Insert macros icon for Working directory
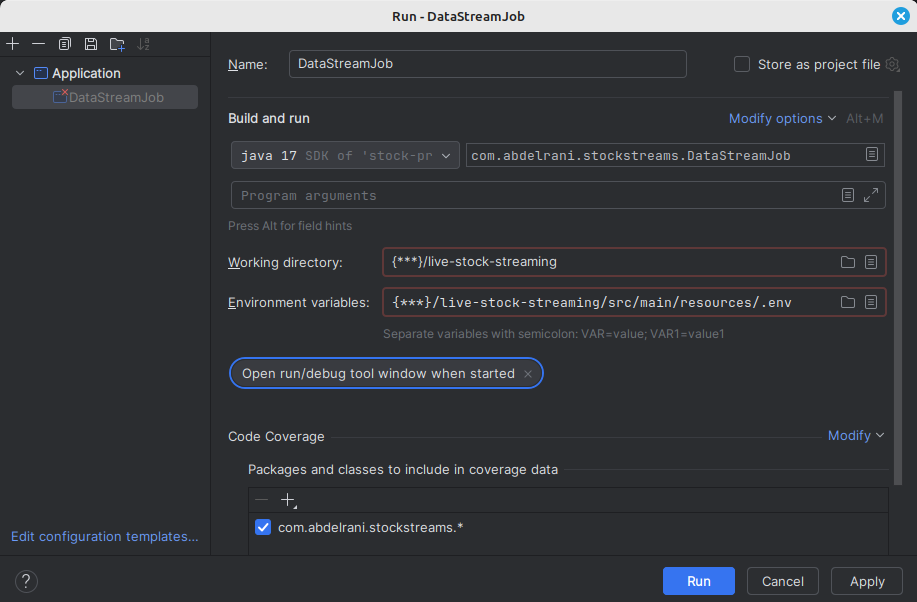 pos(871,262)
